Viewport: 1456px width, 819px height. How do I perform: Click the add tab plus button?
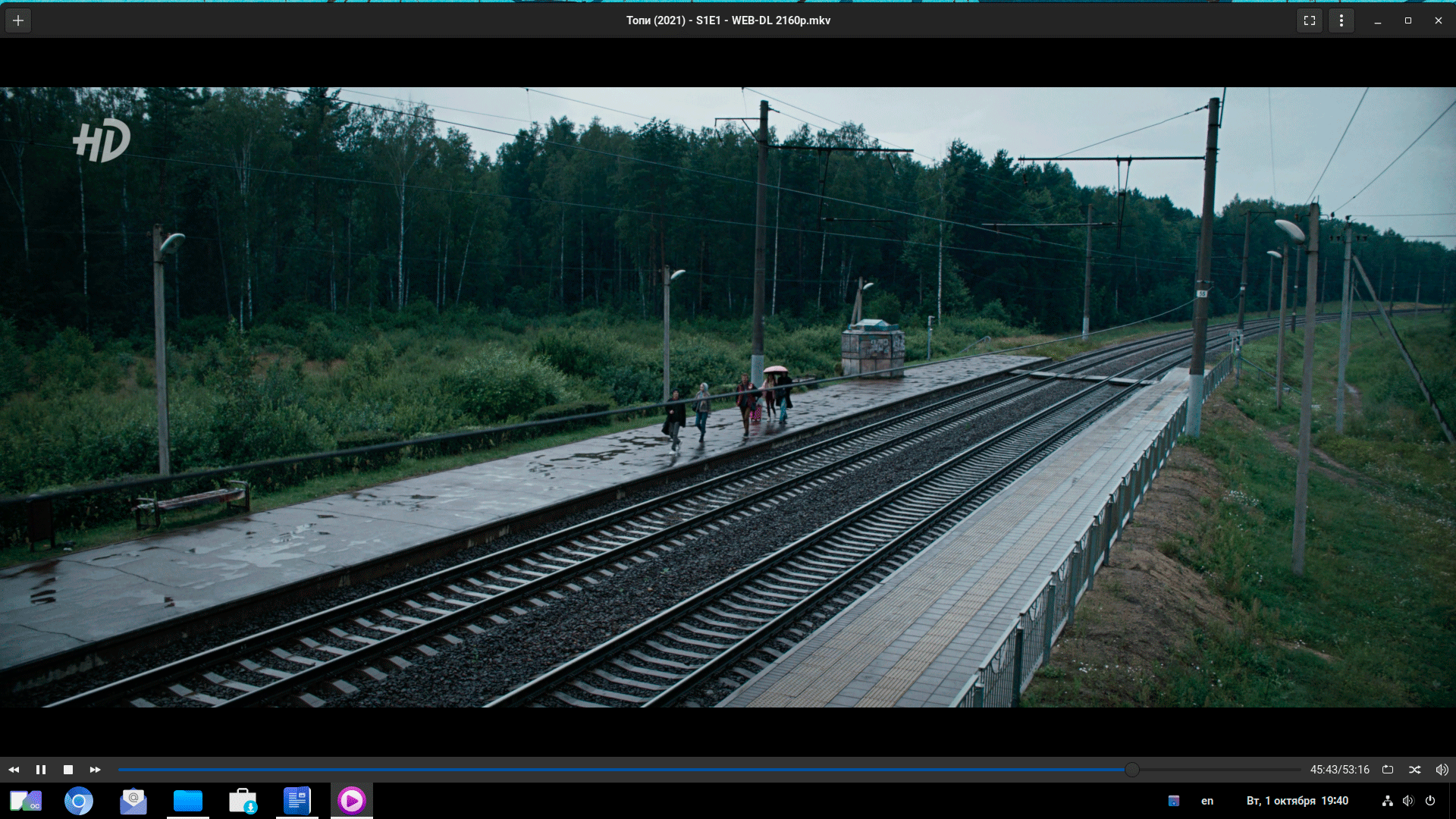(x=18, y=20)
